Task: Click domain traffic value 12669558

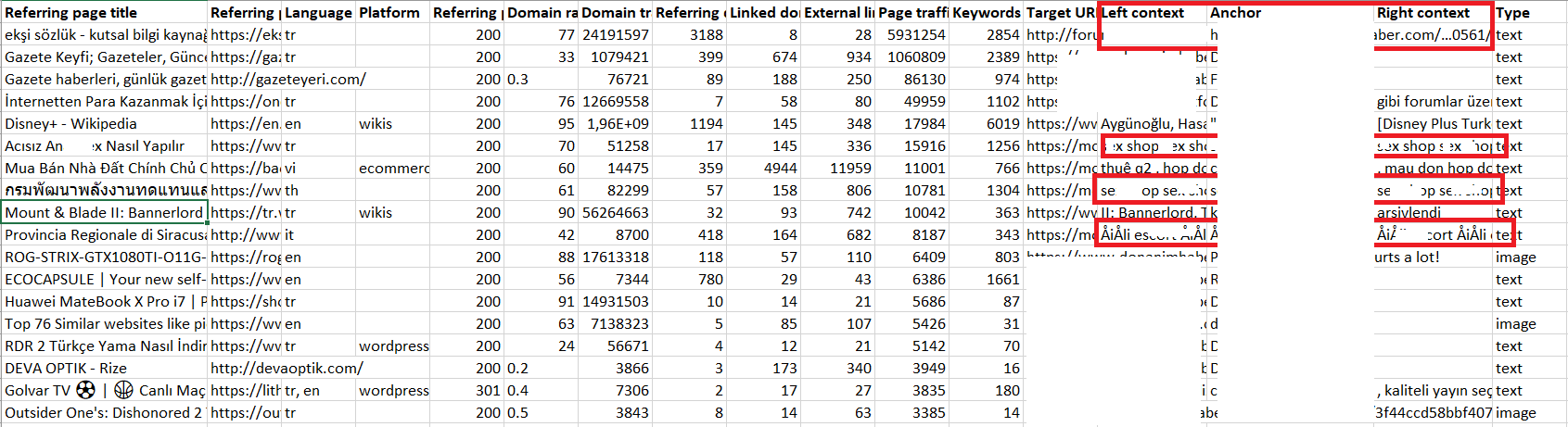Action: click(x=615, y=101)
